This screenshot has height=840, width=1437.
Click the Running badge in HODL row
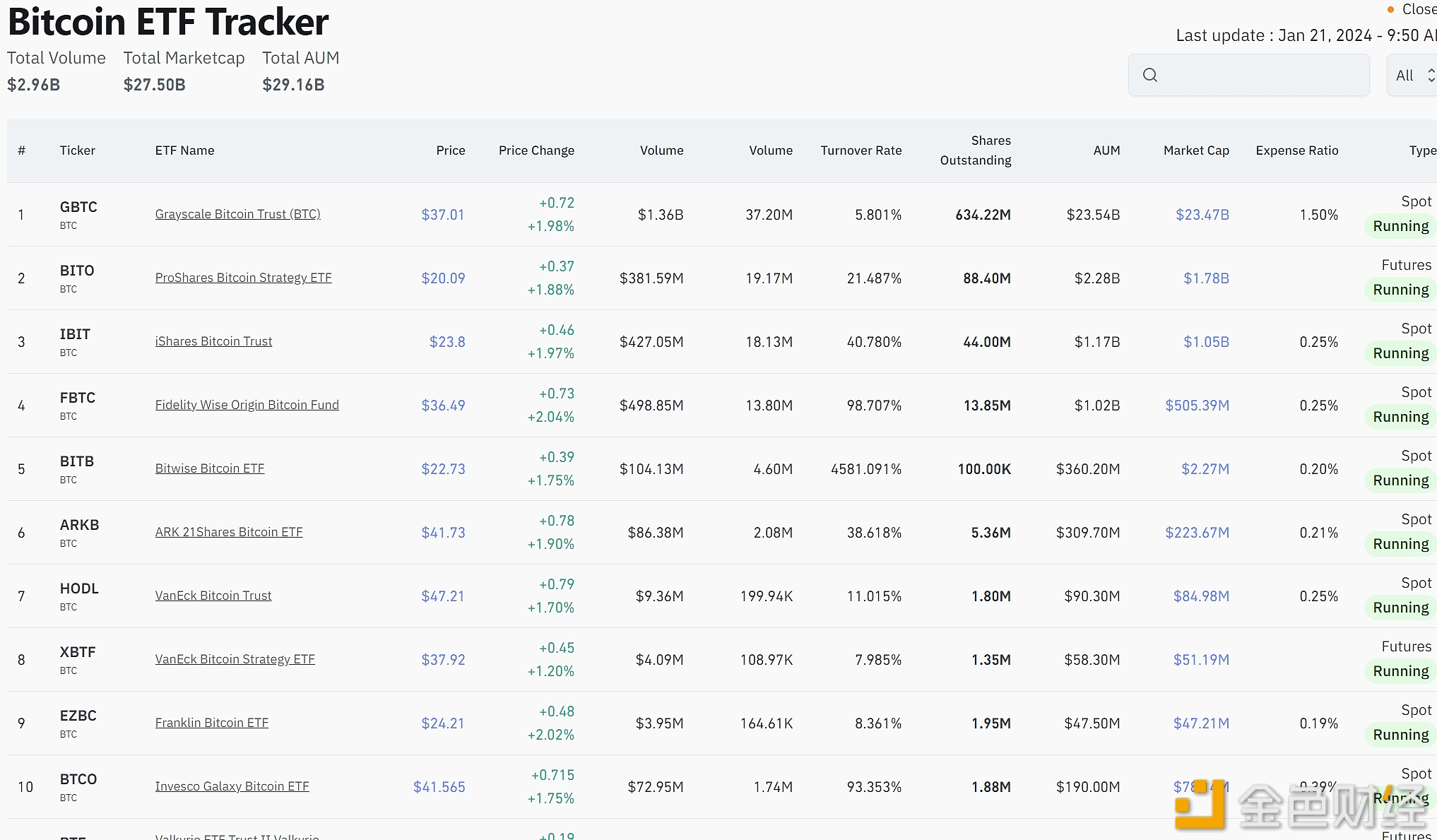(x=1401, y=608)
